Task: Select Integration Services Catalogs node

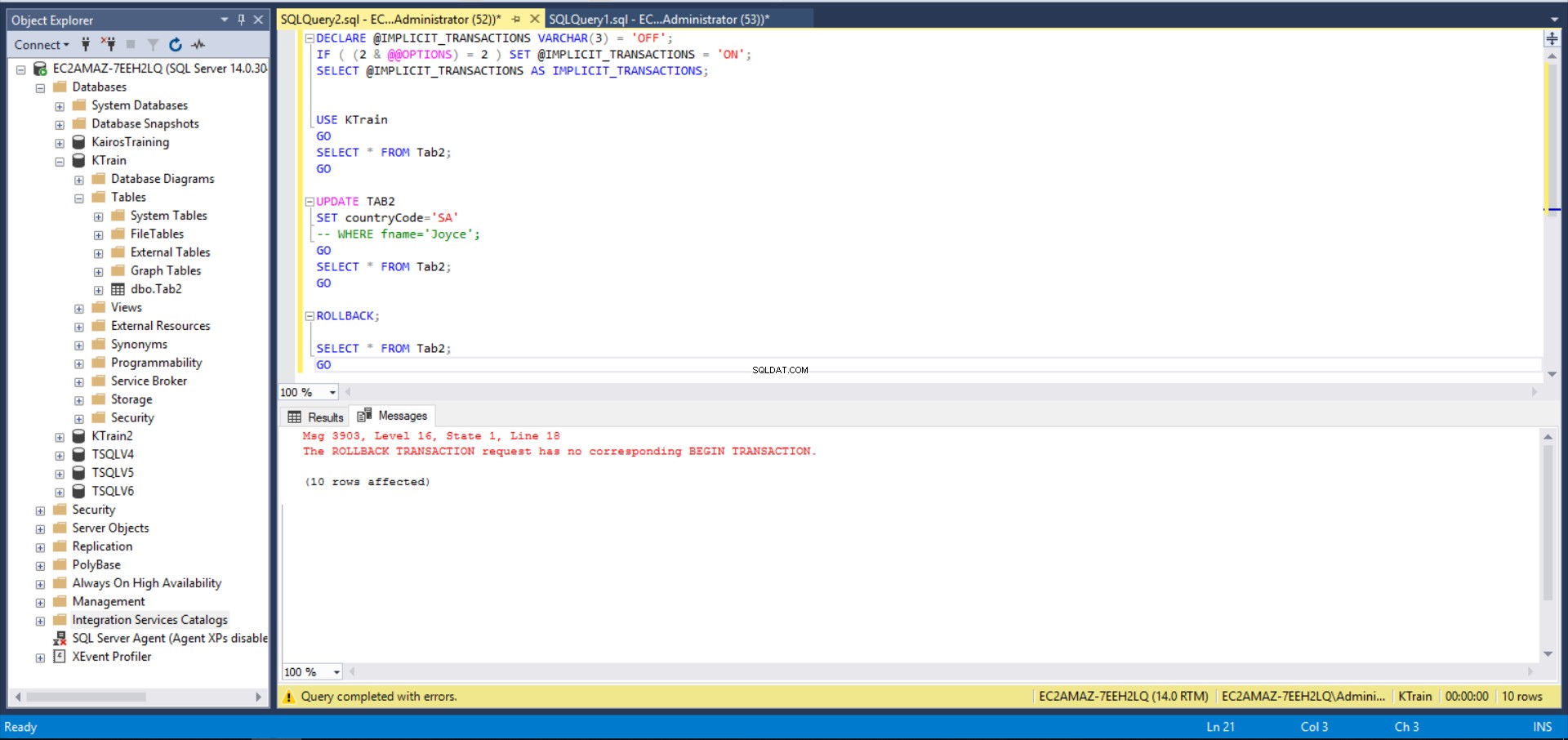Action: pos(149,620)
